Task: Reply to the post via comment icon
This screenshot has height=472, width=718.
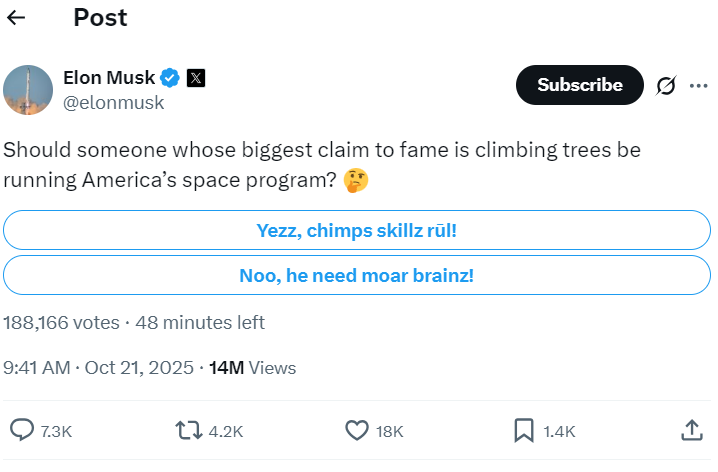Action: point(22,431)
